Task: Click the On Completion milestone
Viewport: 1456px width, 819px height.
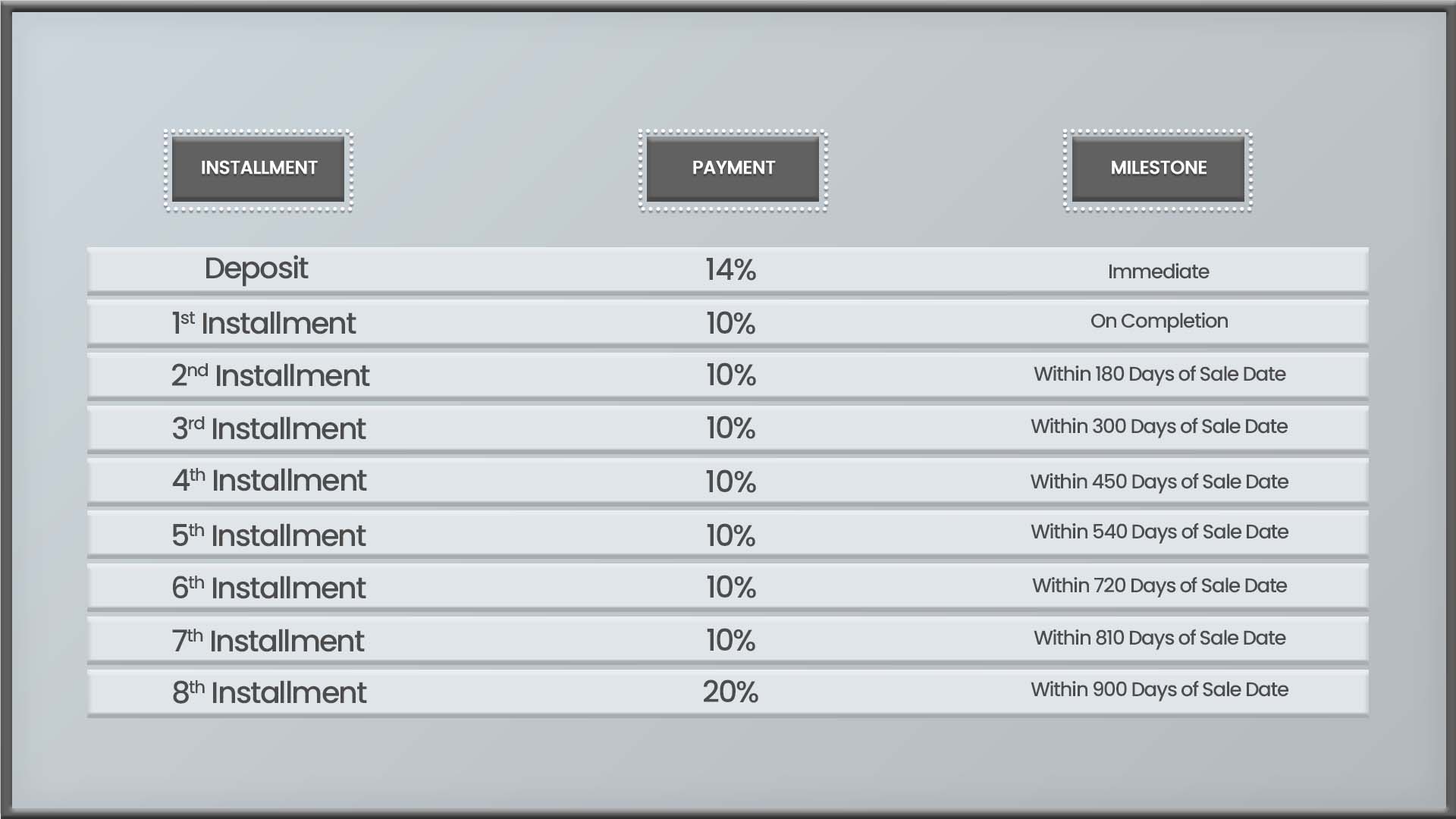Action: coord(1159,322)
